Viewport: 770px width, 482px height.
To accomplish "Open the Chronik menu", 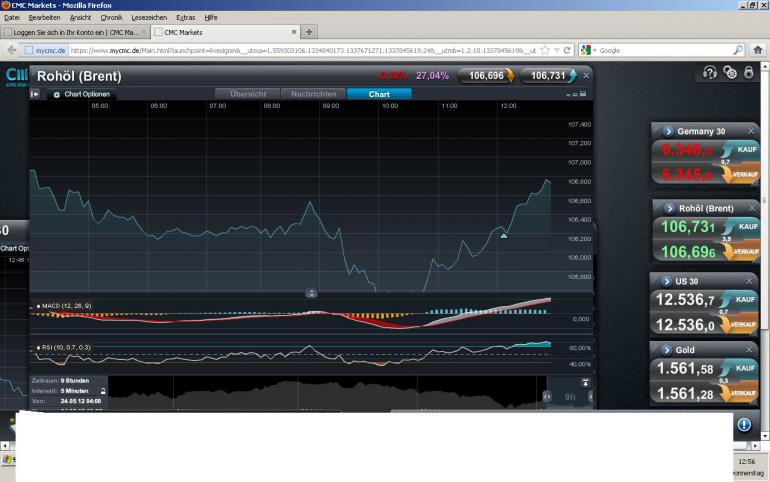I will click(x=111, y=17).
